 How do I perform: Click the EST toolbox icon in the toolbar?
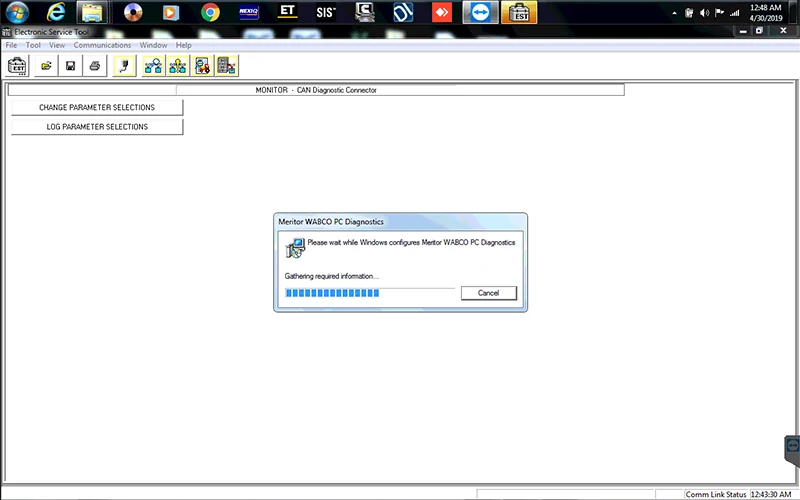pos(17,66)
